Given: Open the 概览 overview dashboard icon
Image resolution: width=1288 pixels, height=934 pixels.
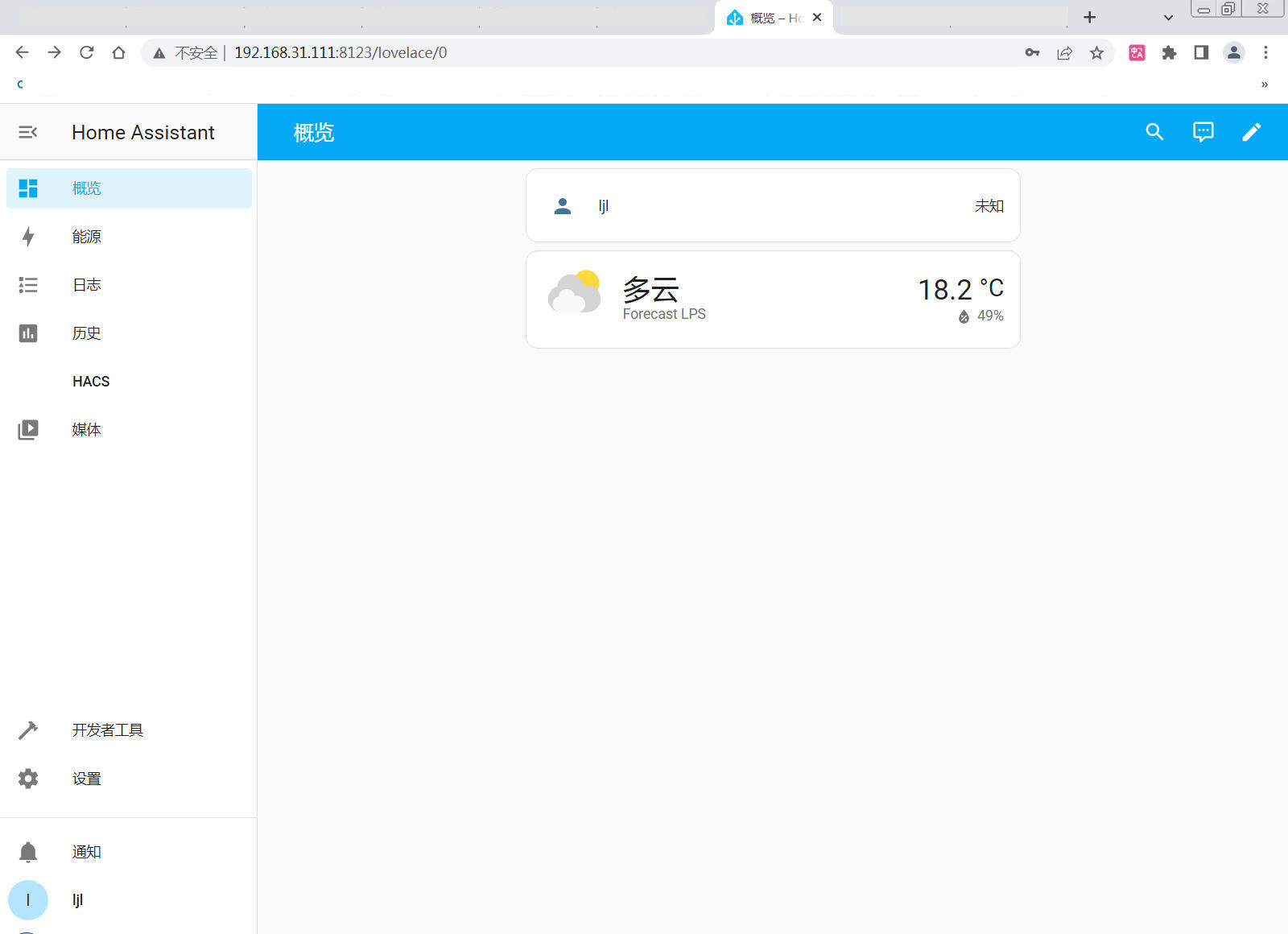Looking at the screenshot, I should pyautogui.click(x=28, y=188).
